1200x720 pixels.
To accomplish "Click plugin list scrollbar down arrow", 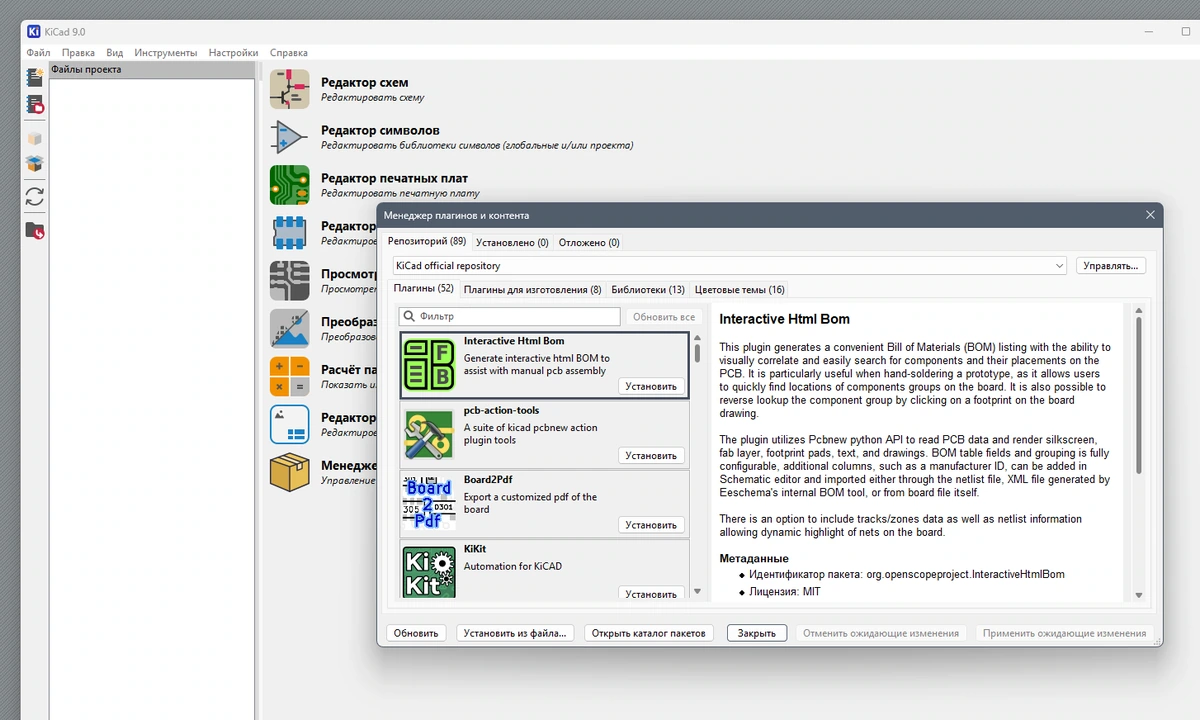I will 697,592.
